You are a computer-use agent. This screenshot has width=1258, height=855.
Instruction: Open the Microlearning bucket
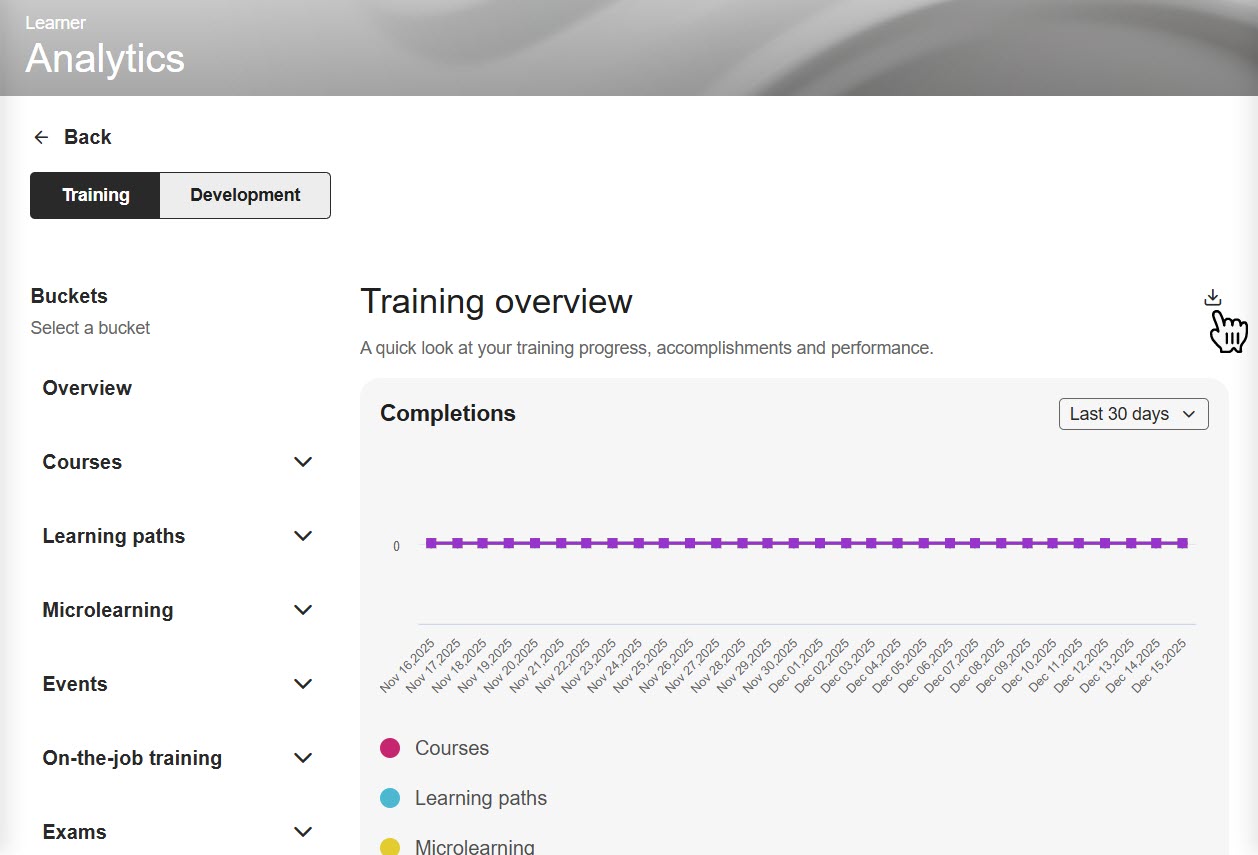[108, 610]
